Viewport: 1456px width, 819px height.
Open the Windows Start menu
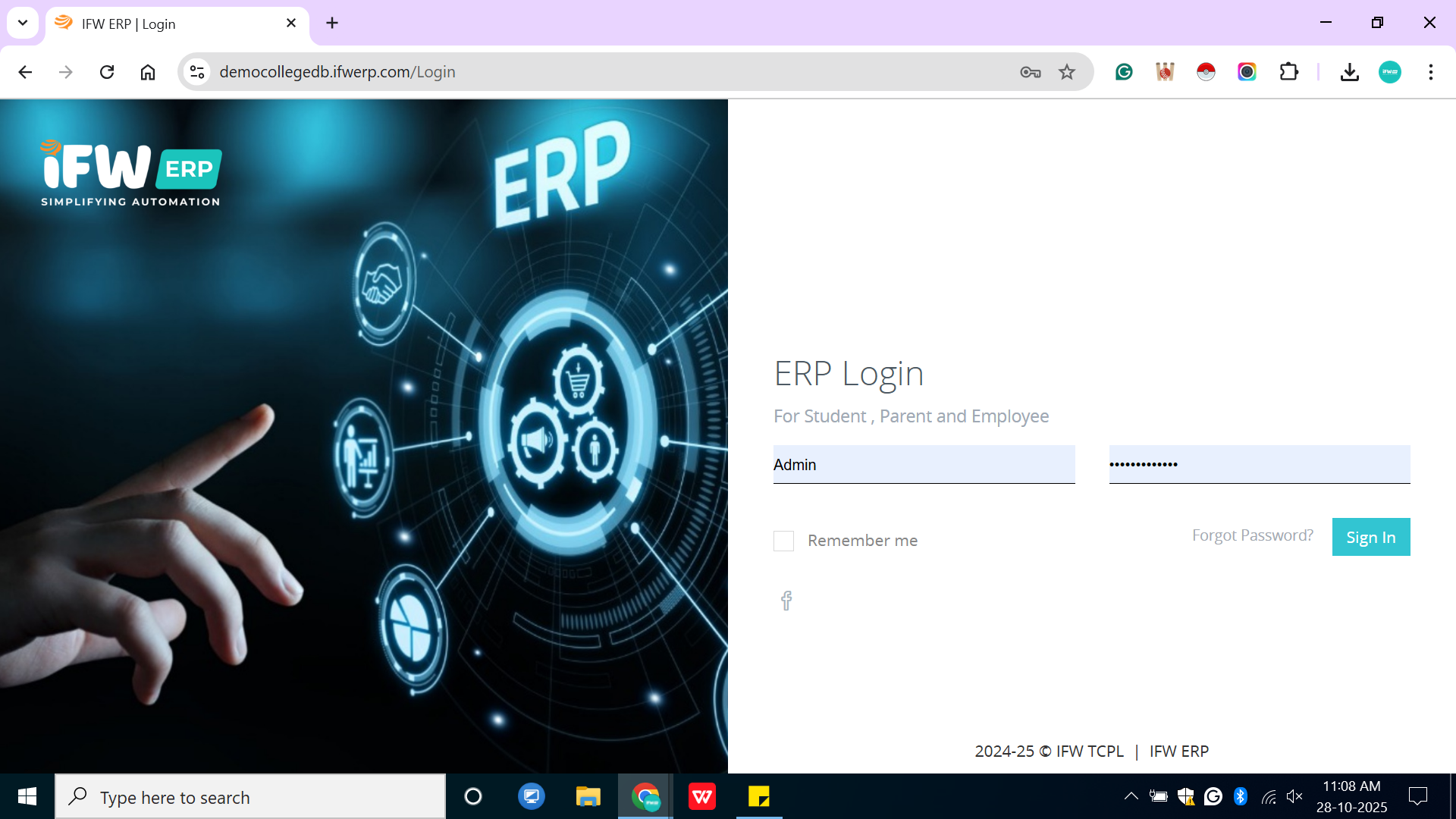(x=27, y=796)
